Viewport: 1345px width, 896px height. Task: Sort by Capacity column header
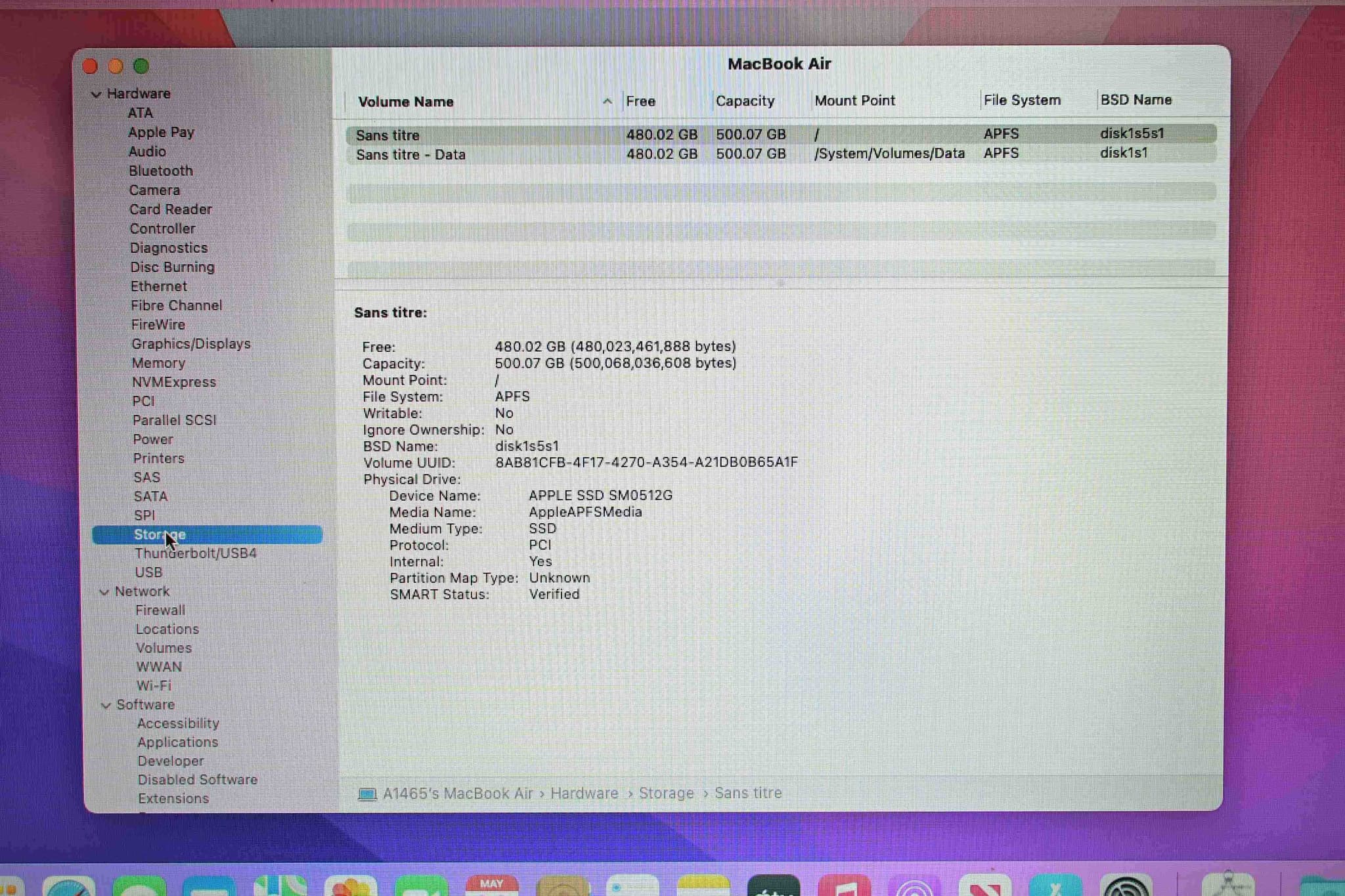coord(745,100)
